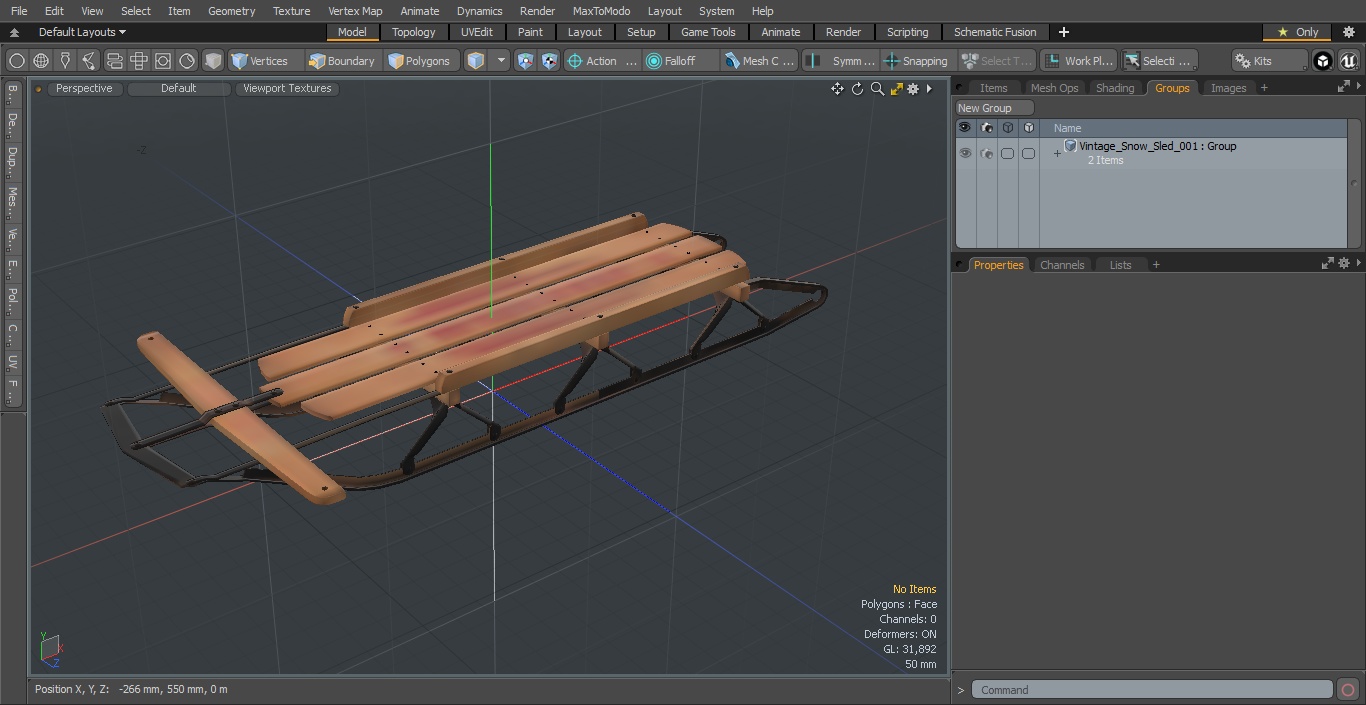This screenshot has height=705, width=1366.
Task: Click the eye column header in Groups list
Action: pos(965,128)
